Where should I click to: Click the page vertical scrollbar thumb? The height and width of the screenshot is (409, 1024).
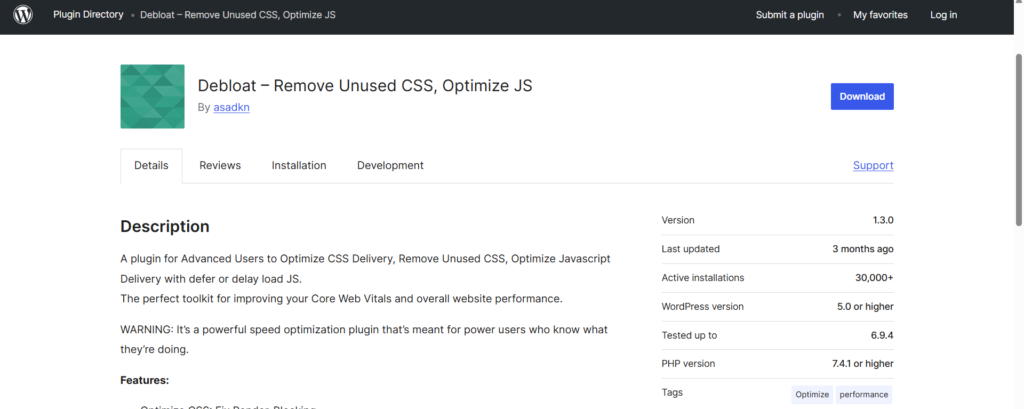(1019, 140)
